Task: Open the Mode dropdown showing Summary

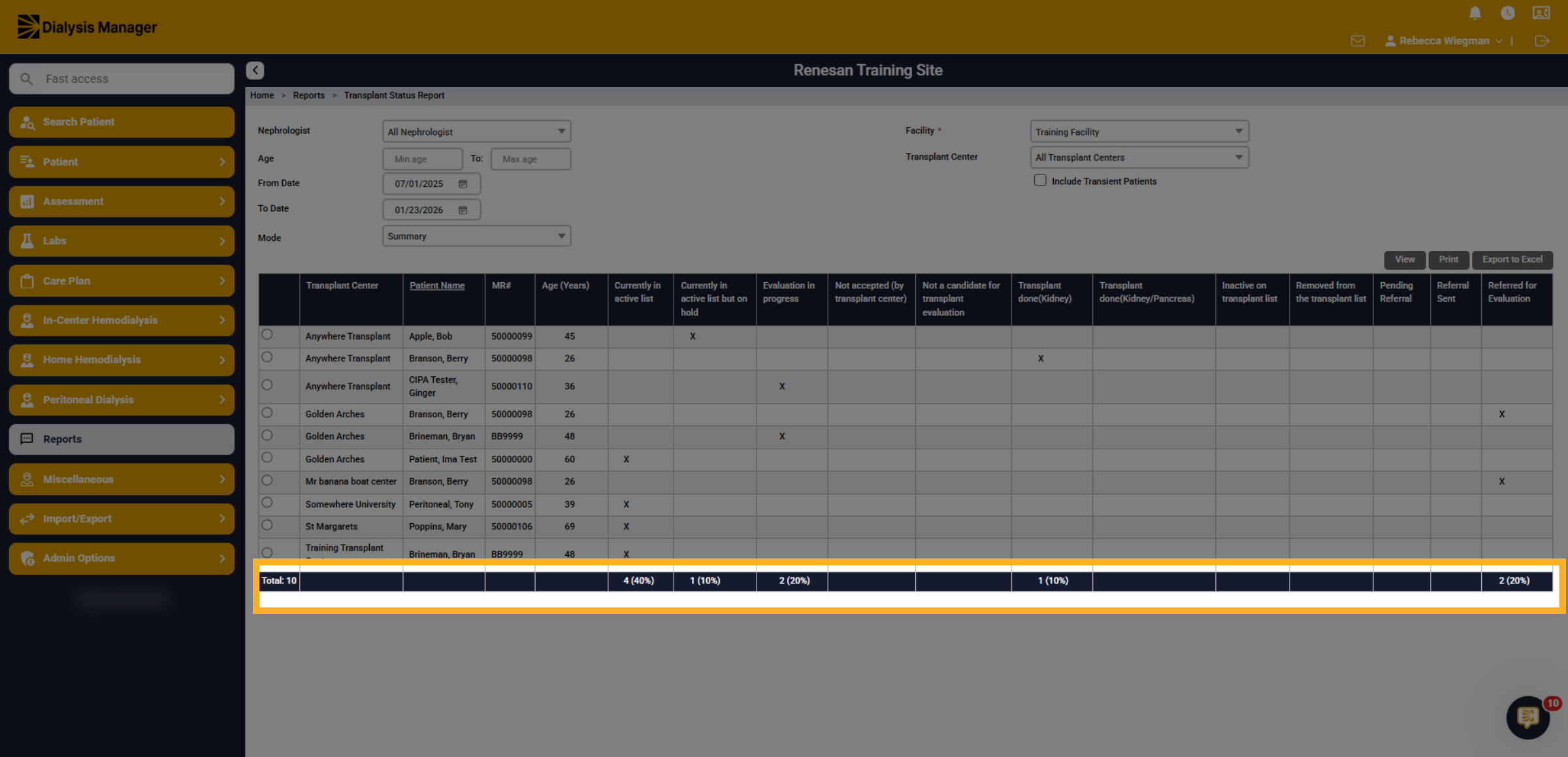Action: tap(476, 236)
